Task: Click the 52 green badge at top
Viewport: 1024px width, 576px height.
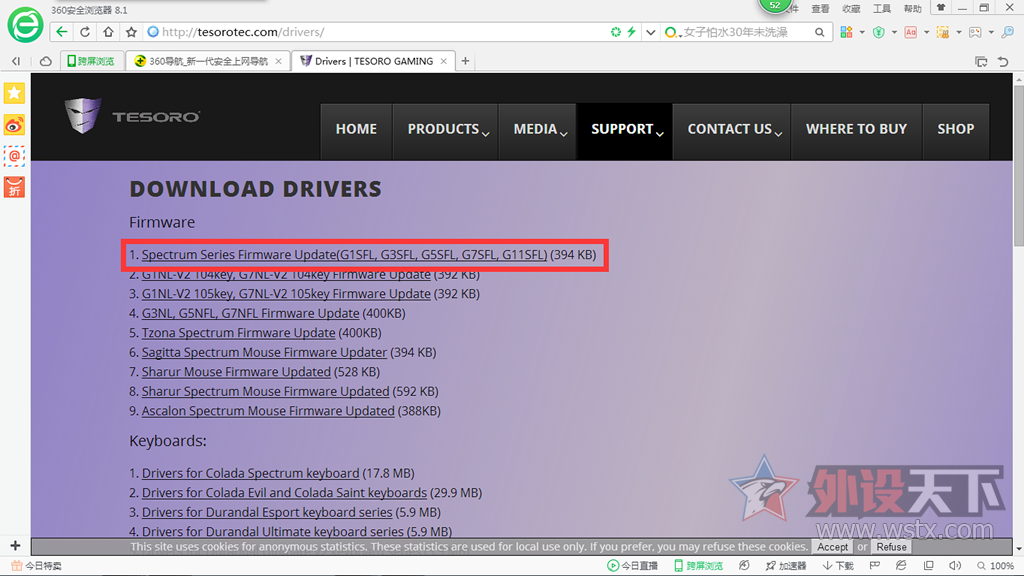Action: [x=775, y=5]
